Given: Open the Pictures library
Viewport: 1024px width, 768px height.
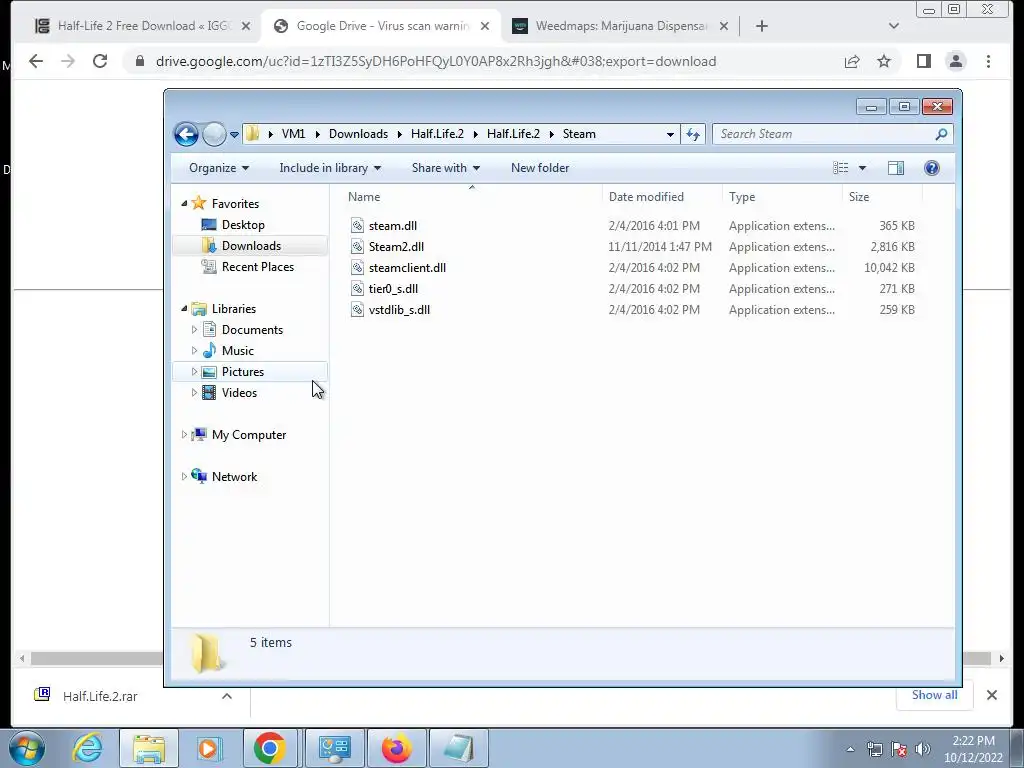Looking at the screenshot, I should 242,372.
